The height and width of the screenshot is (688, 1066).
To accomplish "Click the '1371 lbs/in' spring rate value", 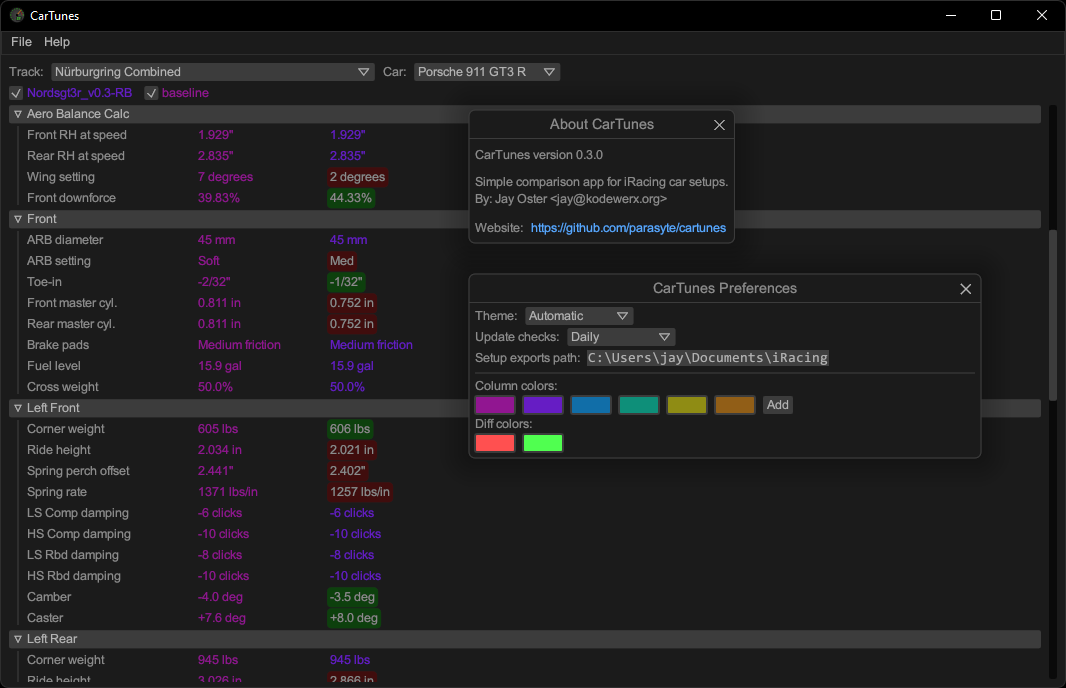I will [x=228, y=492].
